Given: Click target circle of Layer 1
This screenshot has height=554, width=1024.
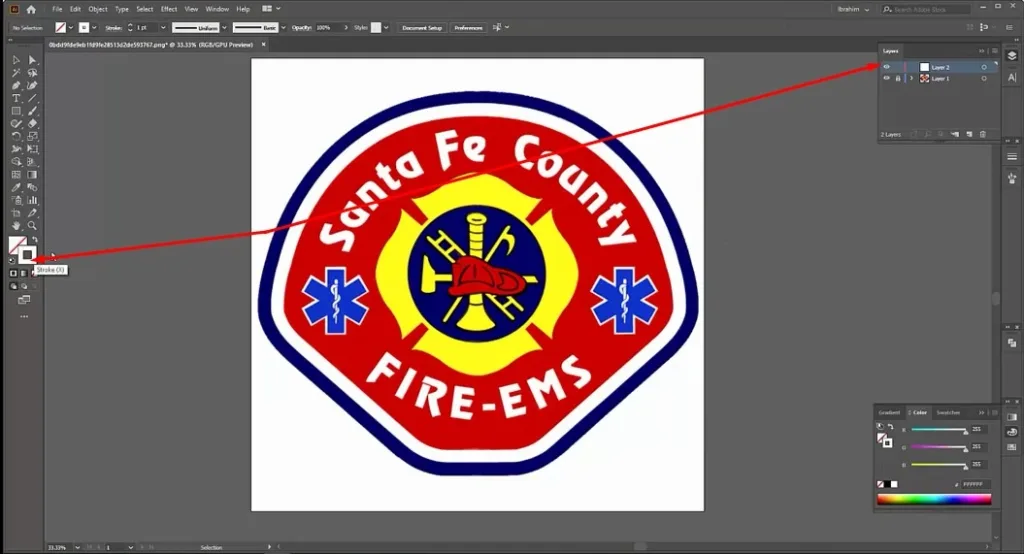Looking at the screenshot, I should coord(984,78).
